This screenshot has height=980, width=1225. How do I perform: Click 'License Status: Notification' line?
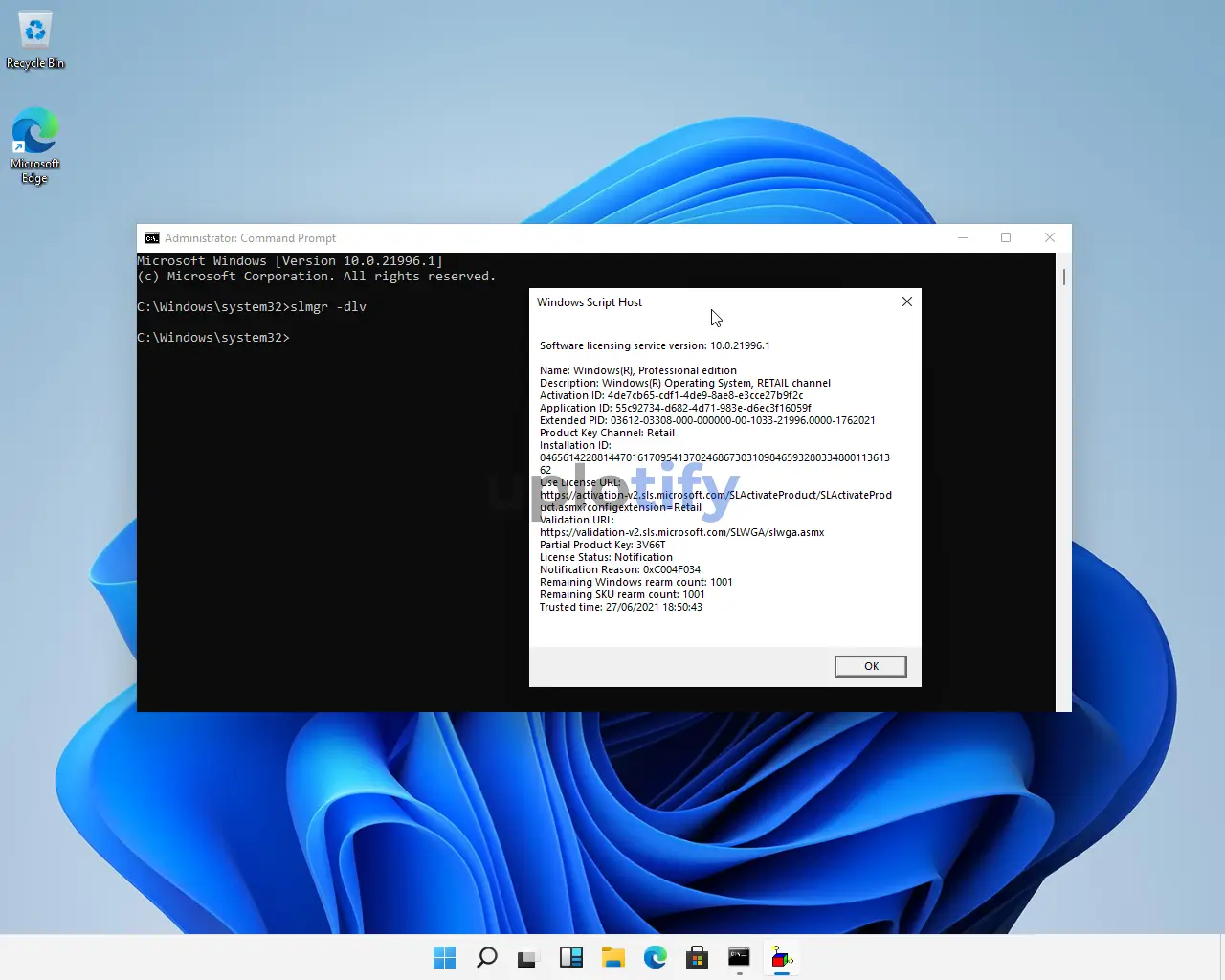(x=606, y=557)
